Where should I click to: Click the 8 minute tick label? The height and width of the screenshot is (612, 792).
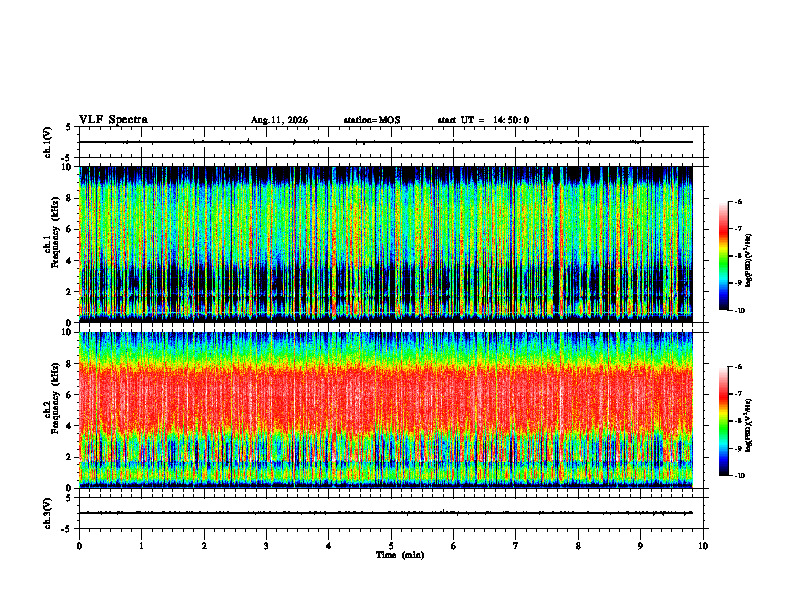(x=578, y=546)
